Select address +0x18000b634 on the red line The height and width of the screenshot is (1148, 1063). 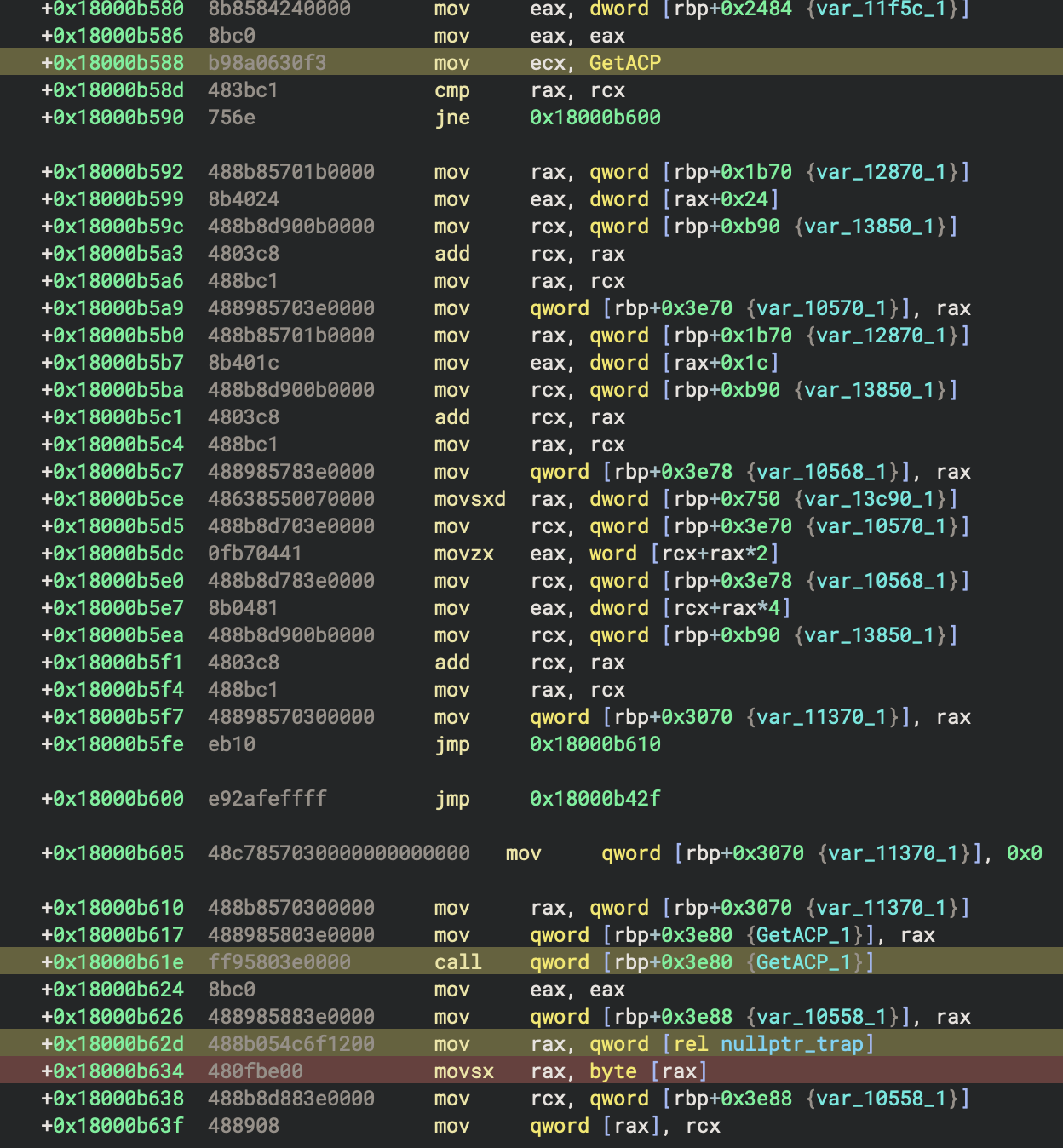(112, 1071)
